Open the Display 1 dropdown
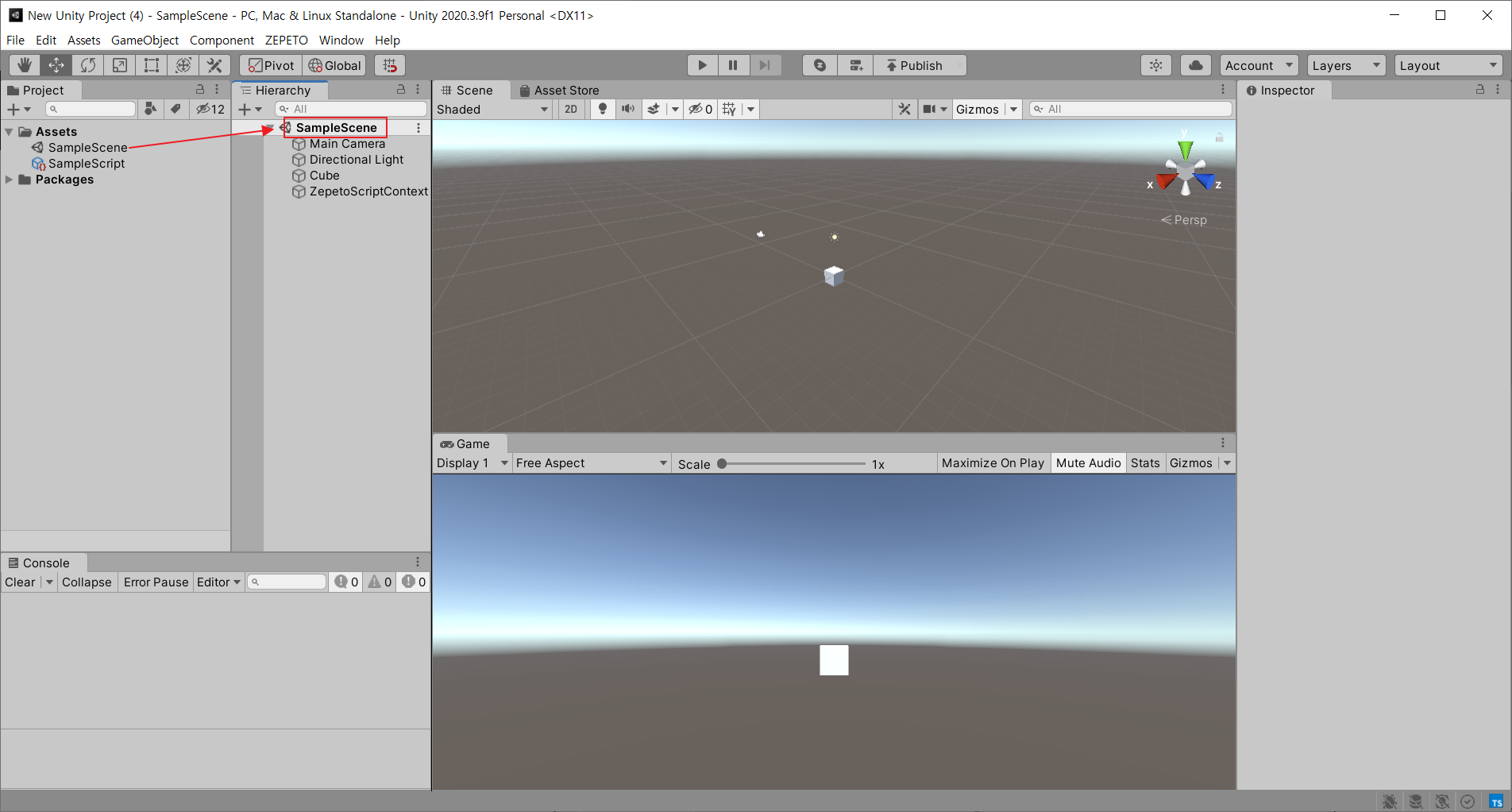This screenshot has height=812, width=1512. (472, 463)
